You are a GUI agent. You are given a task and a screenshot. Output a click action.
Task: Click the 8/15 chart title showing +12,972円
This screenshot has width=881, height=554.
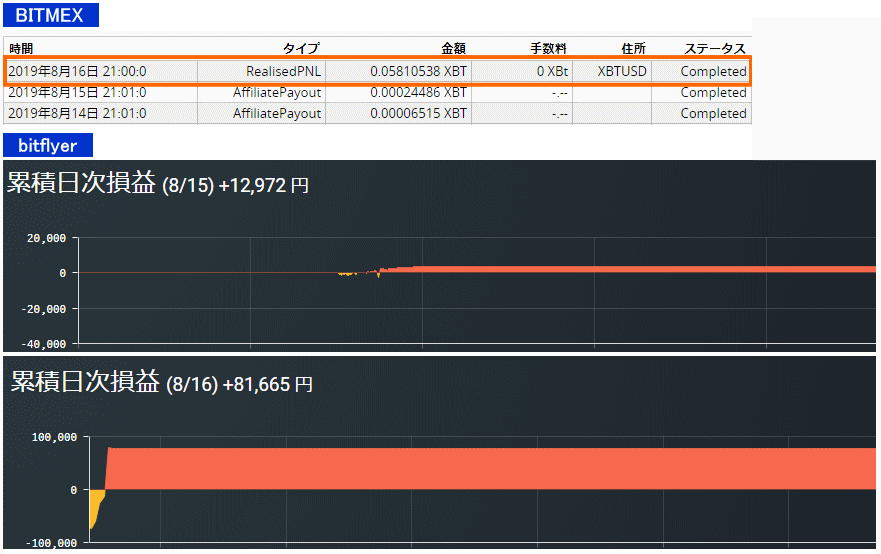tap(159, 184)
